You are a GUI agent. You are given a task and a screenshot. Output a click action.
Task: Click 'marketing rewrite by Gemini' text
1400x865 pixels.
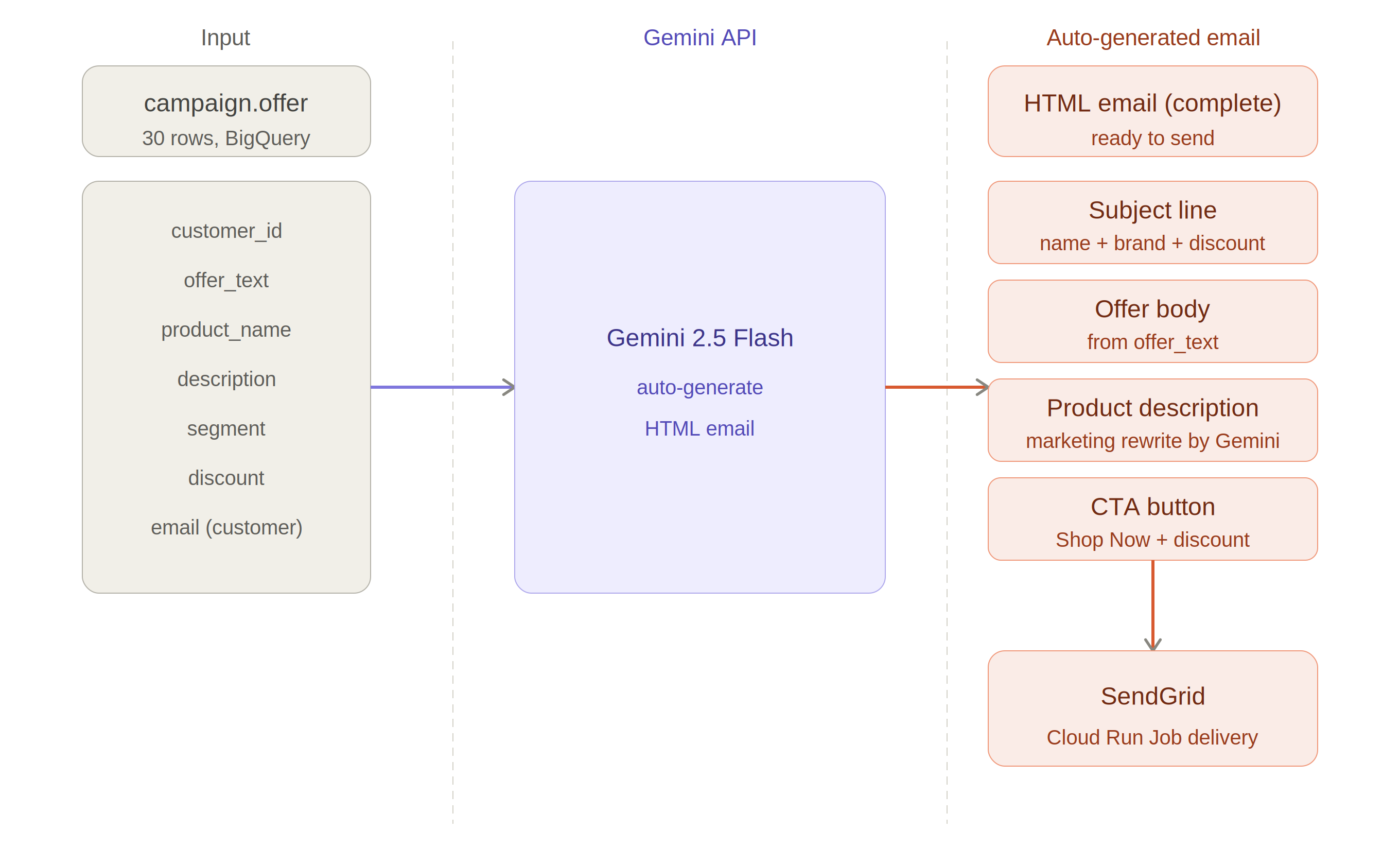click(x=1152, y=442)
